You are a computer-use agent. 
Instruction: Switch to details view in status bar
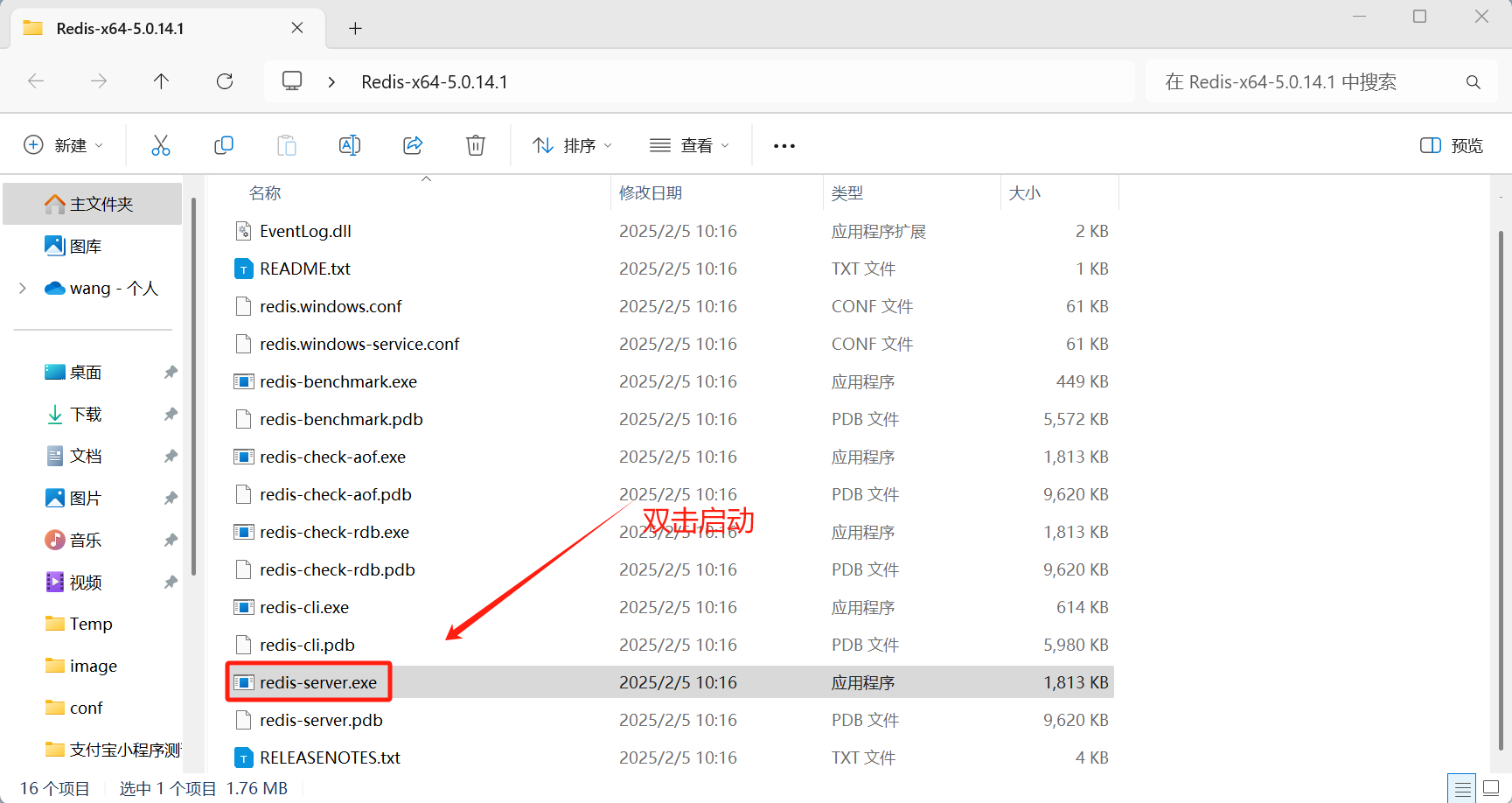[1462, 788]
